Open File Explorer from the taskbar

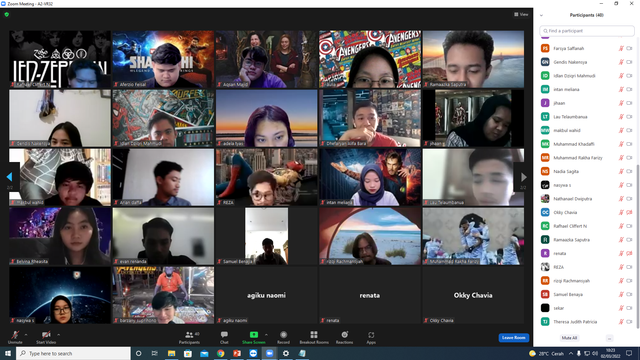(x=171, y=353)
